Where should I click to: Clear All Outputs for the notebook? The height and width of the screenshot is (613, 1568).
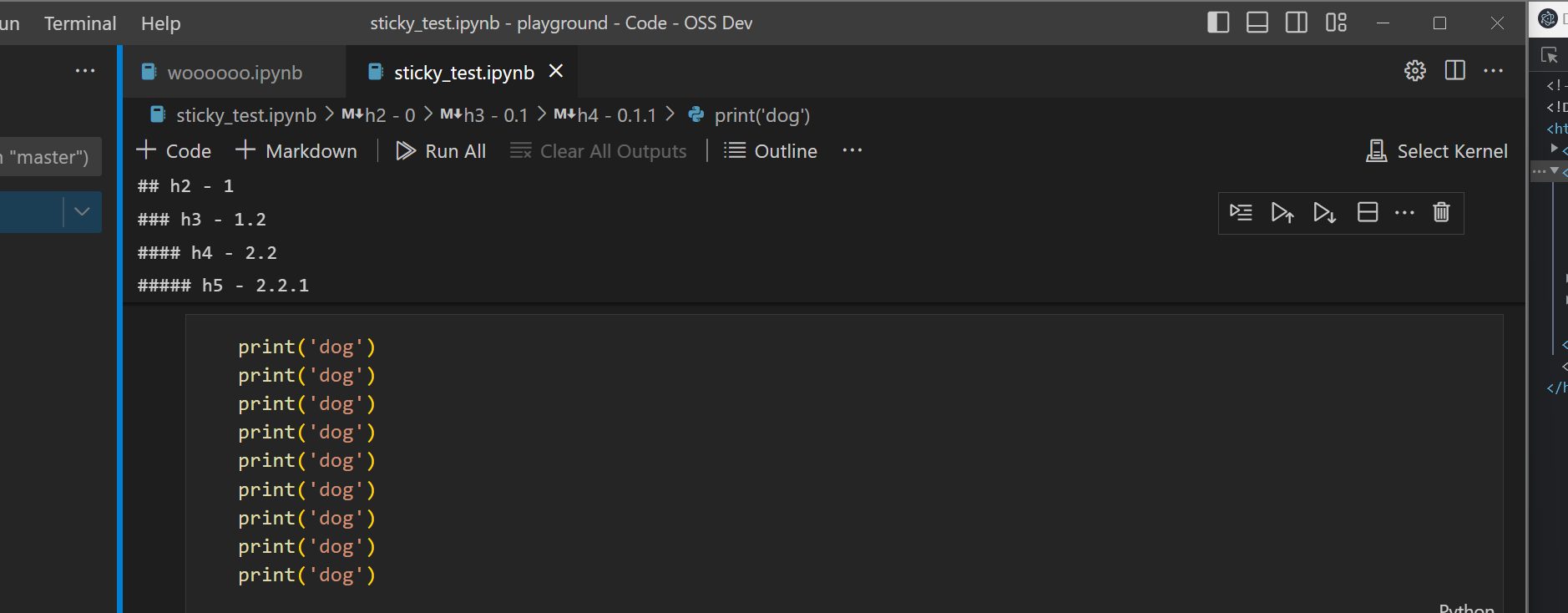599,151
